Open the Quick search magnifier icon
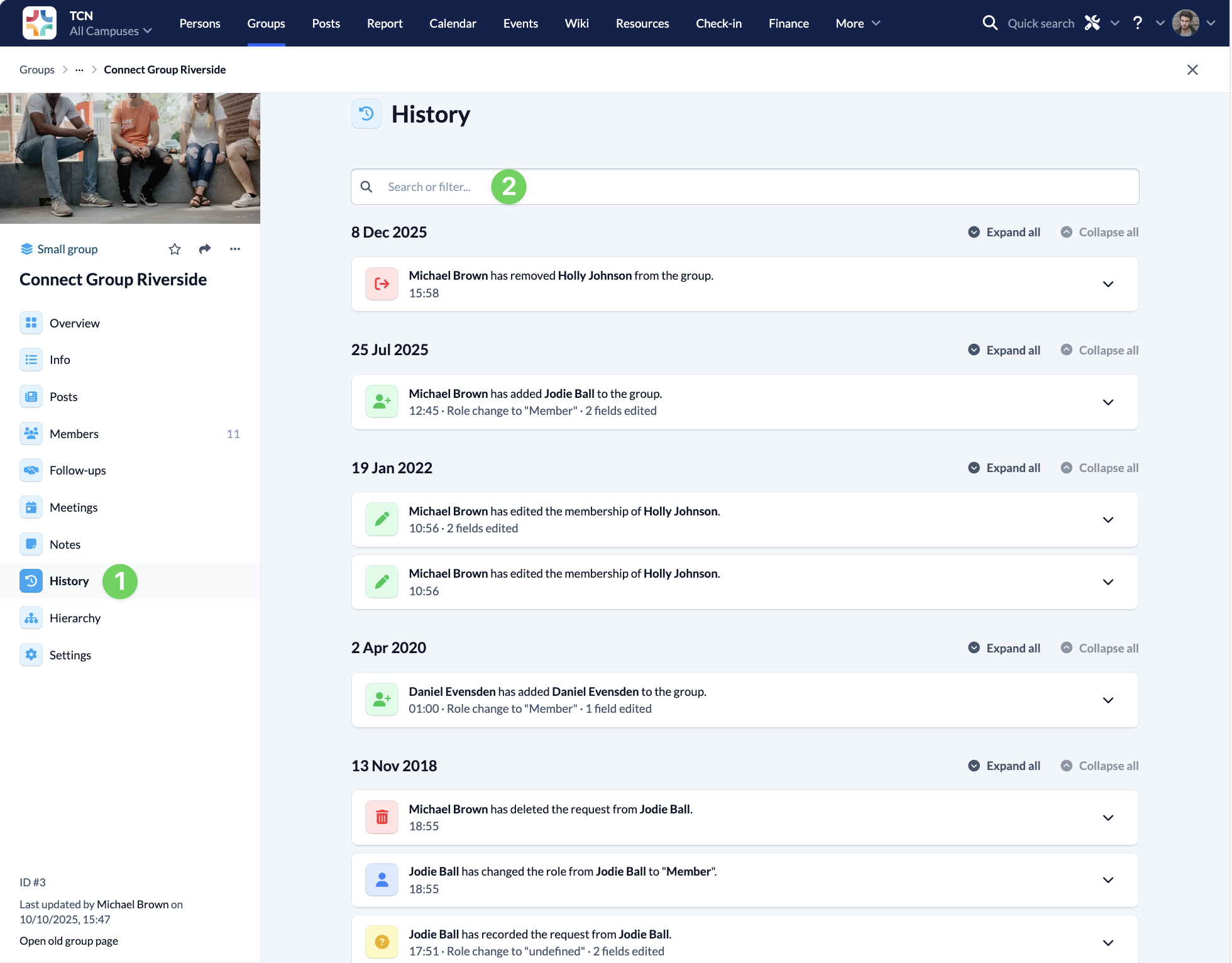 (x=990, y=23)
